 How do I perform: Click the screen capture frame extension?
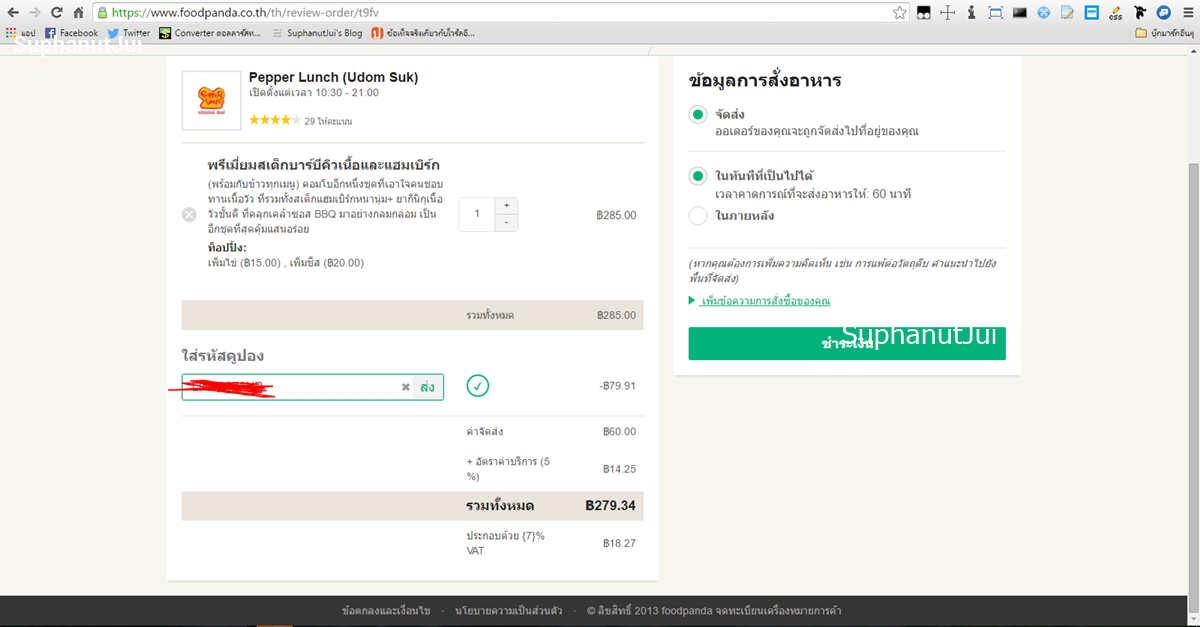coord(996,13)
